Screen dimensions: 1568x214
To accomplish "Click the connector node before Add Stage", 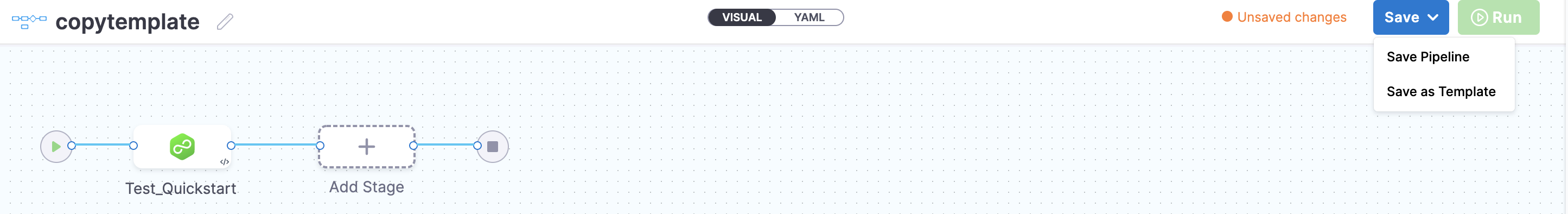I will pos(320,146).
